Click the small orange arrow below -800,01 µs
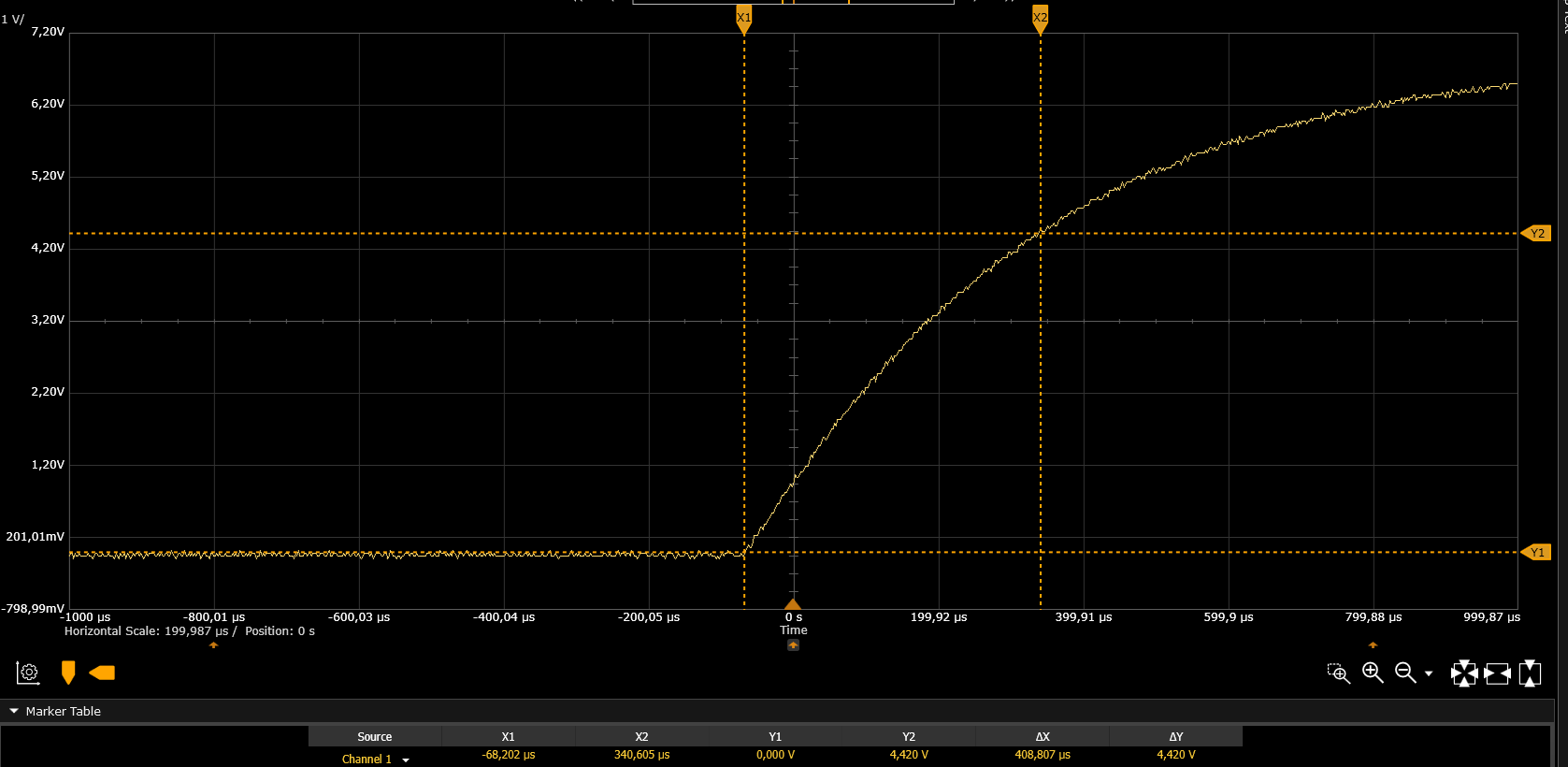The height and width of the screenshot is (767, 1568). tap(213, 645)
